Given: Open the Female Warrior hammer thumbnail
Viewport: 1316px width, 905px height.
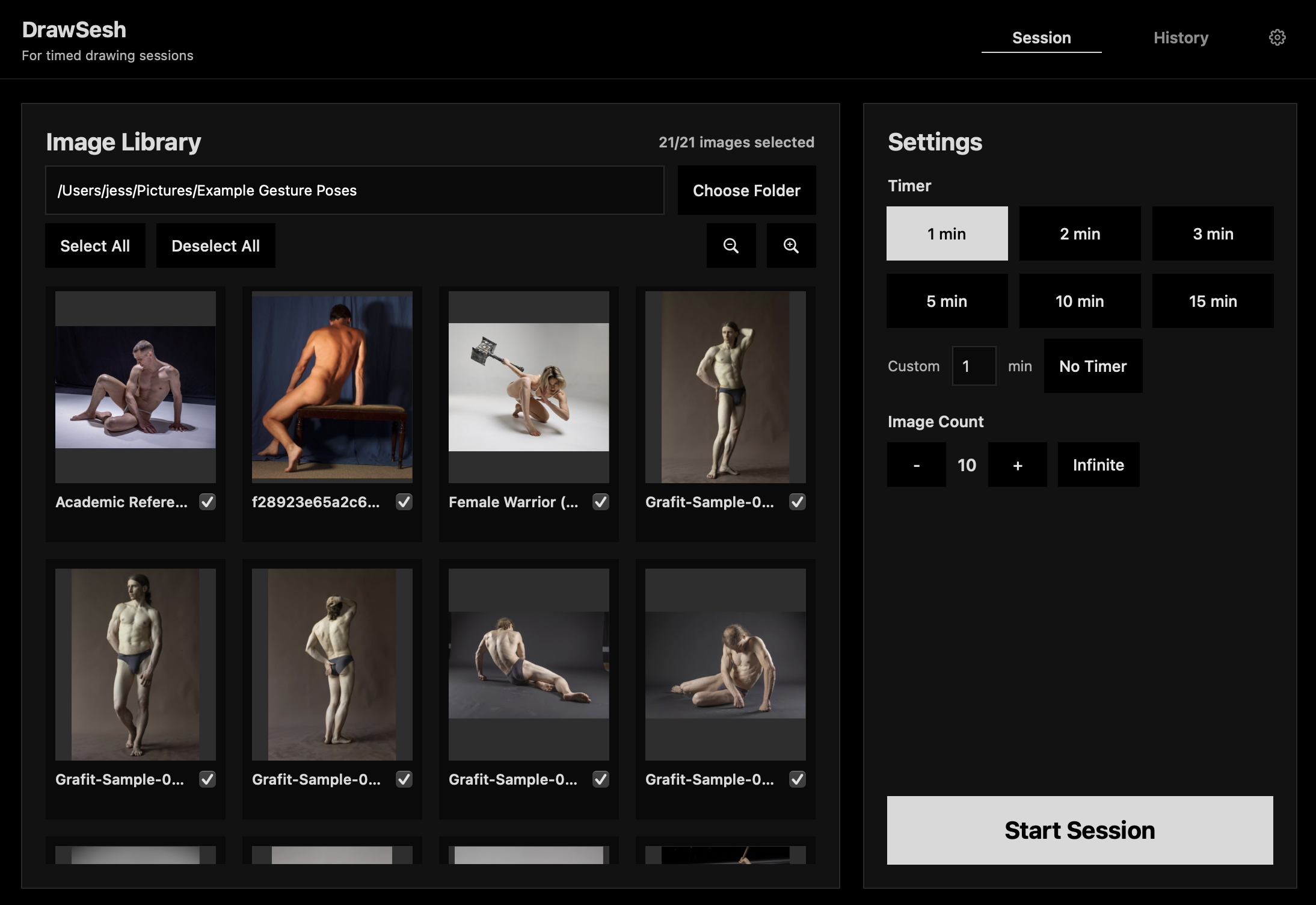Looking at the screenshot, I should 529,387.
